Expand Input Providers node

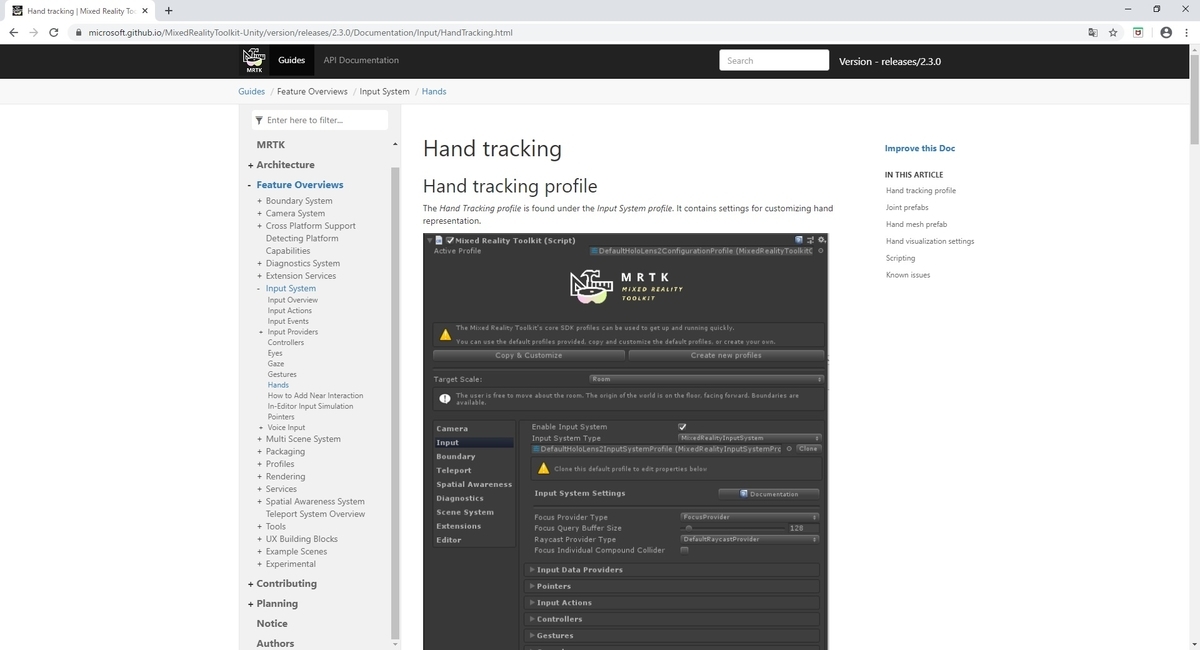pyautogui.click(x=261, y=332)
